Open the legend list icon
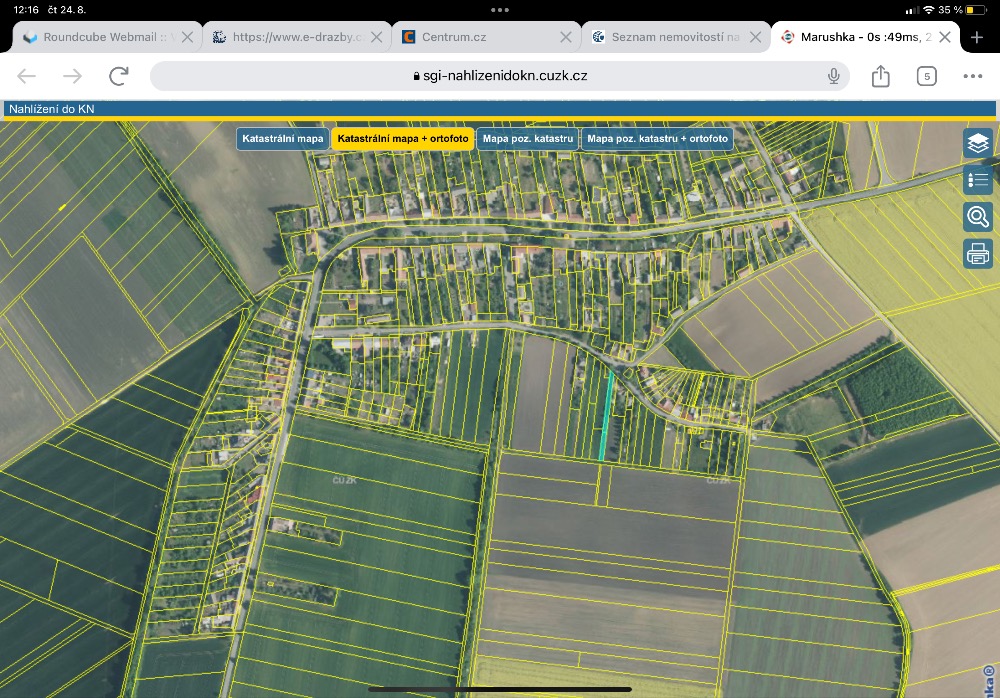 click(x=978, y=180)
